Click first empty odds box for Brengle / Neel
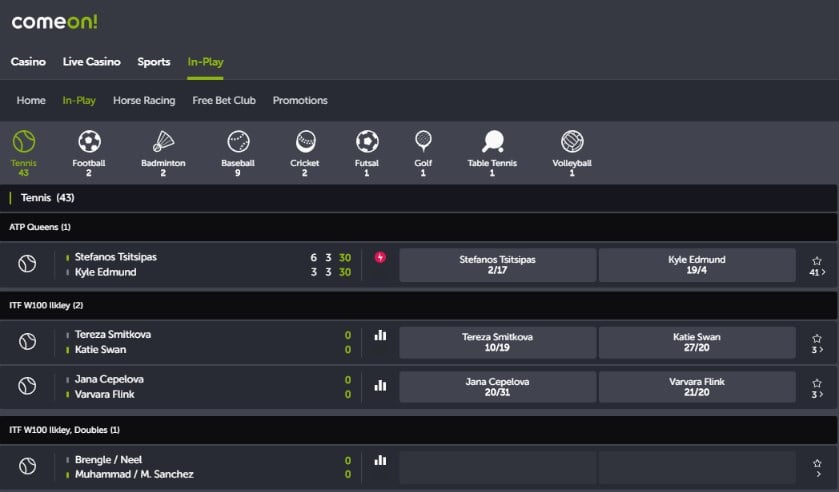839x492 pixels. [x=498, y=467]
